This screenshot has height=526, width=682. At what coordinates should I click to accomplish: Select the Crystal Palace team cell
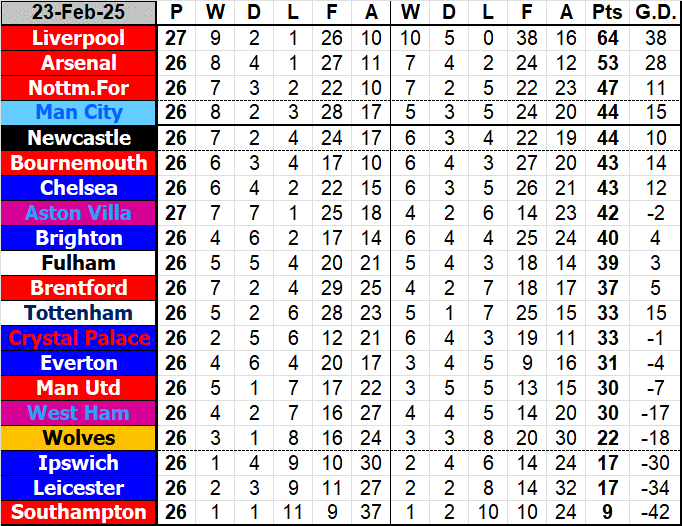coord(79,338)
